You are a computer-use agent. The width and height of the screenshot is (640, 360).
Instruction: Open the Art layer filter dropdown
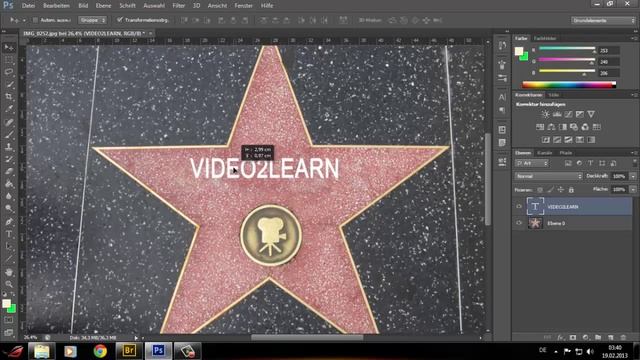pyautogui.click(x=532, y=163)
